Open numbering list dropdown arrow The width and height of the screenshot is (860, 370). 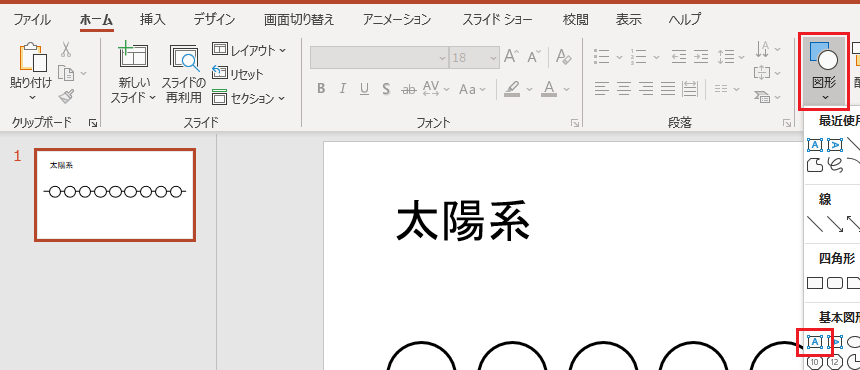[x=657, y=57]
